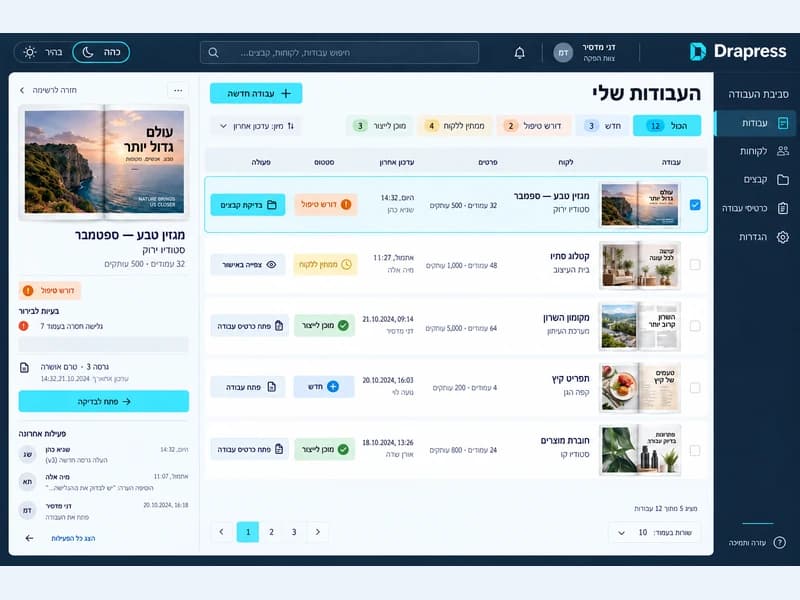This screenshot has width=800, height=600.
Task: Click the פתח לבדיקה button
Action: click(x=104, y=402)
